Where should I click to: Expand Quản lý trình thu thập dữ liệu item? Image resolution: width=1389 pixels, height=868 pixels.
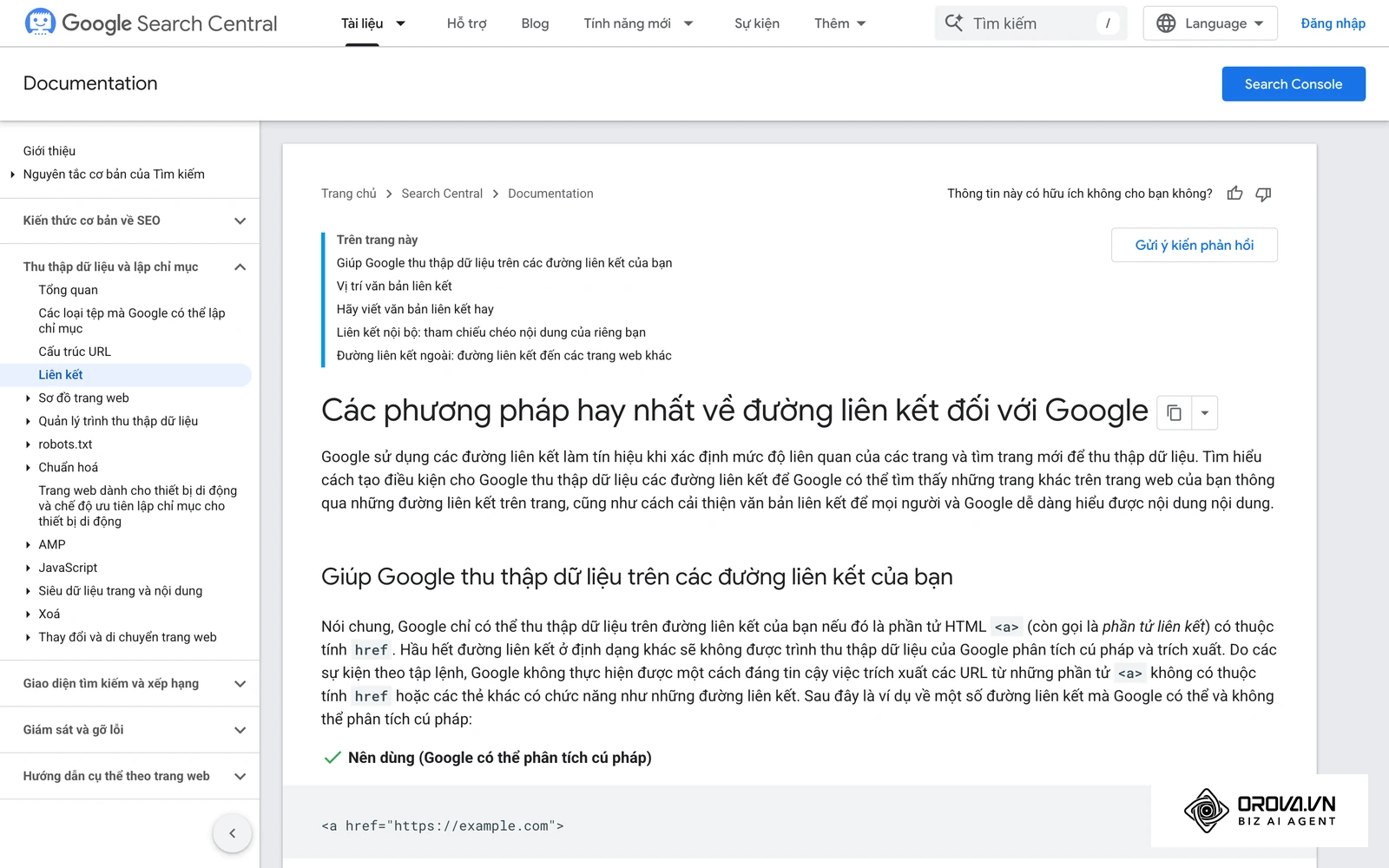[29, 421]
